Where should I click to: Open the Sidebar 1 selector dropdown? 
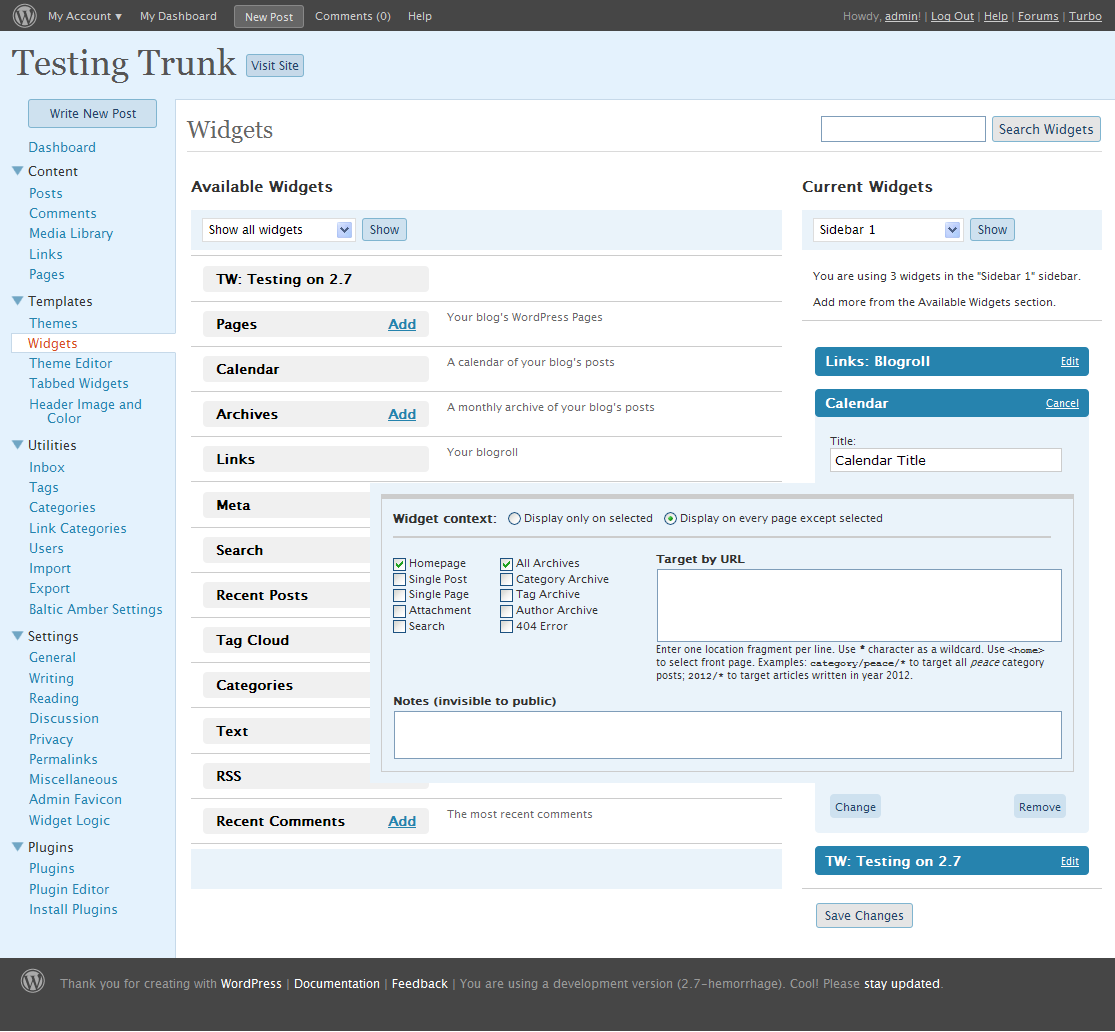click(x=887, y=230)
